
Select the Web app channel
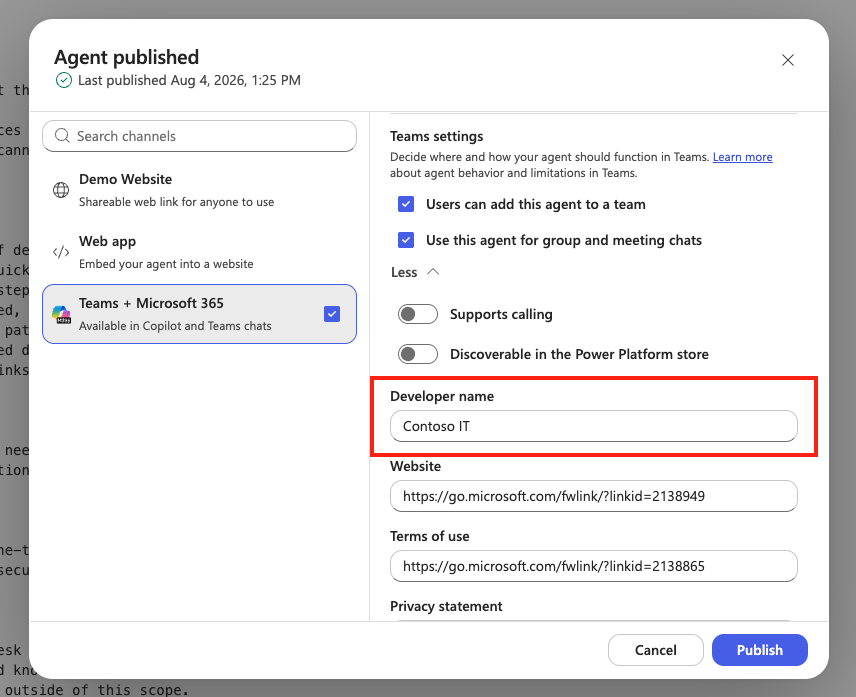click(199, 252)
